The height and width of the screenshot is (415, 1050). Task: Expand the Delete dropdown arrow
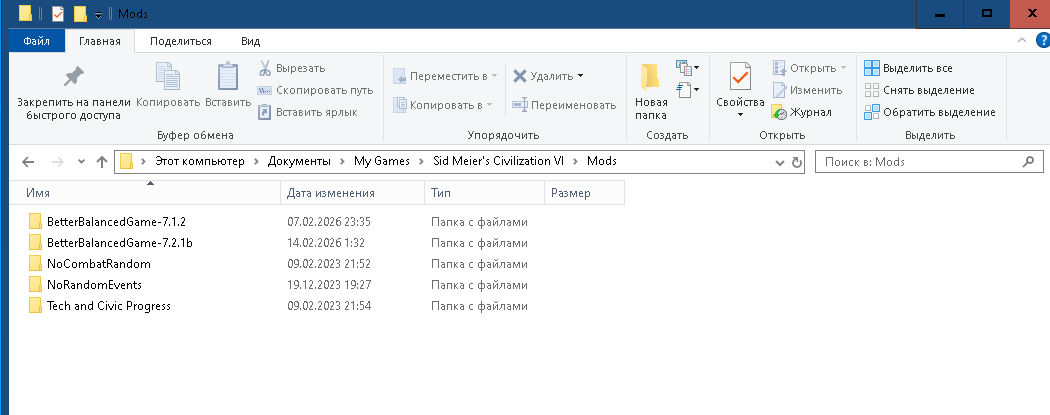point(580,76)
